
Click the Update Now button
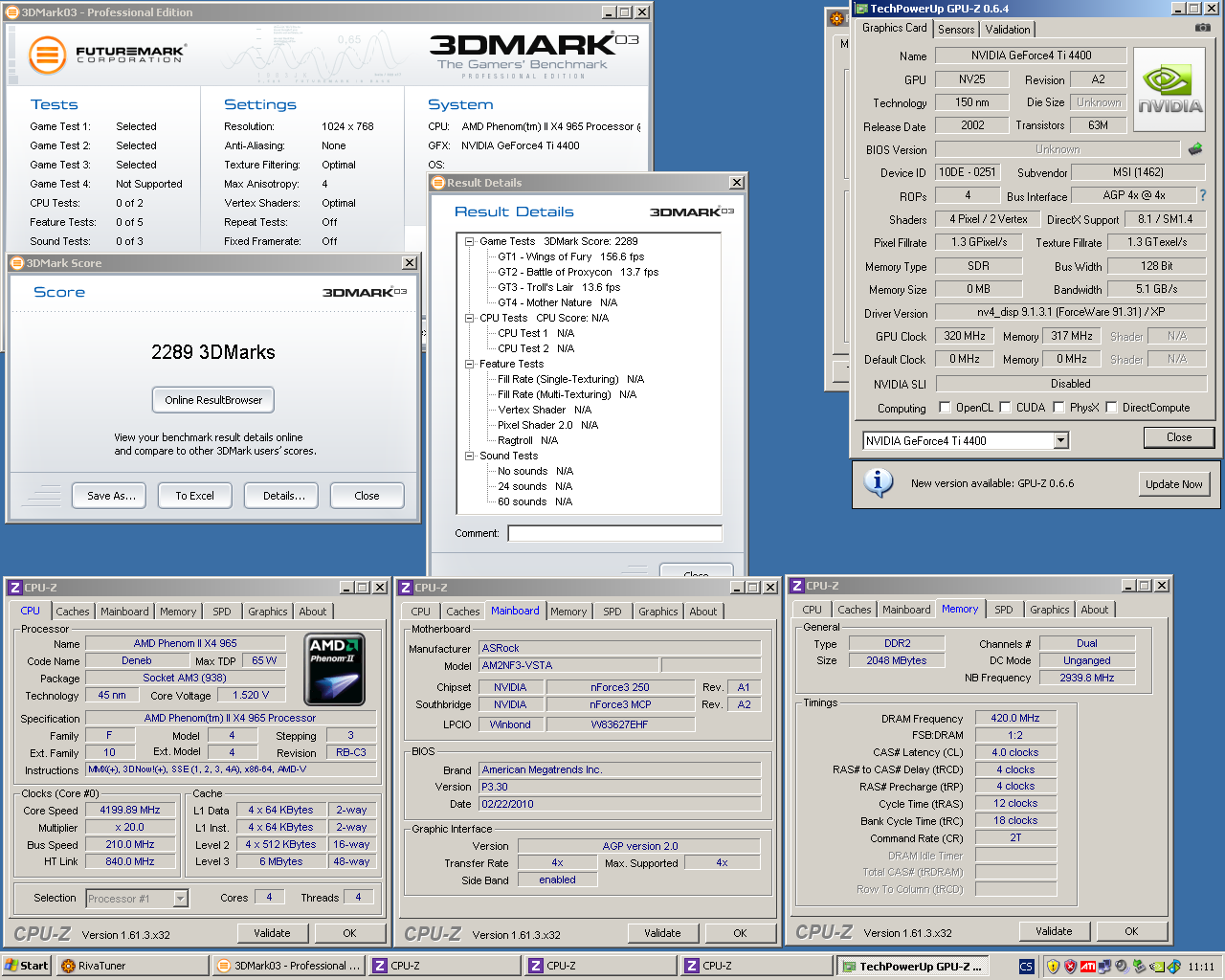point(1174,484)
